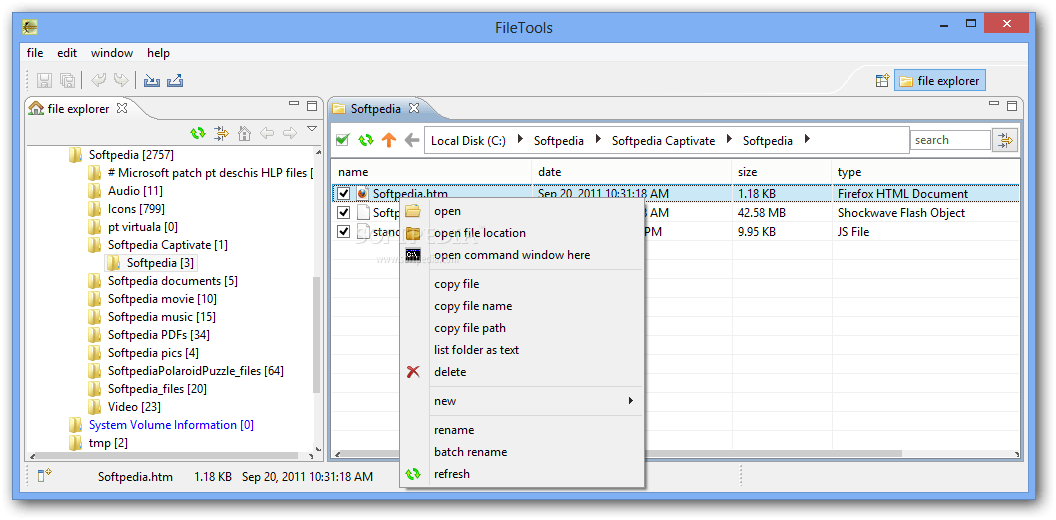Choose 'open' in context menu

pyautogui.click(x=522, y=211)
